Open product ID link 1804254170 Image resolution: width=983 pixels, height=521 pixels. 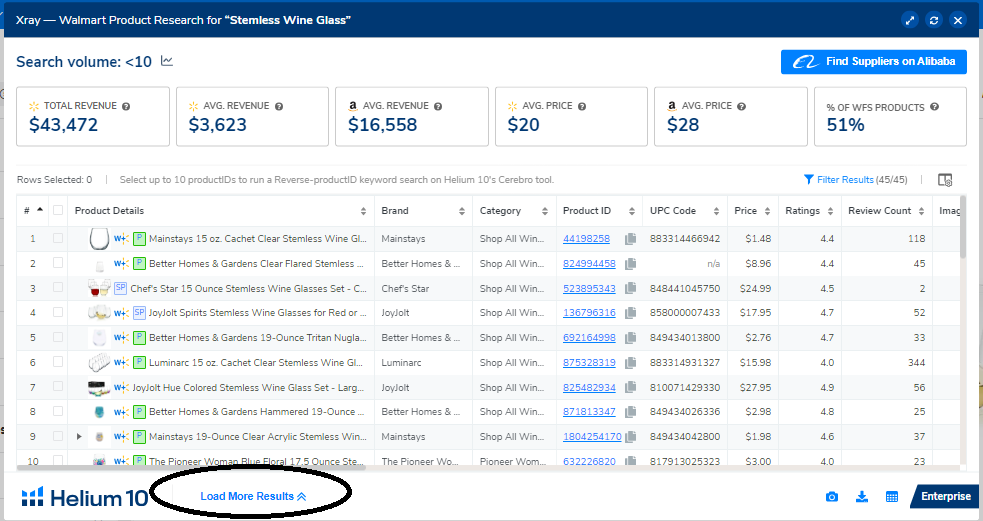[x=592, y=437]
